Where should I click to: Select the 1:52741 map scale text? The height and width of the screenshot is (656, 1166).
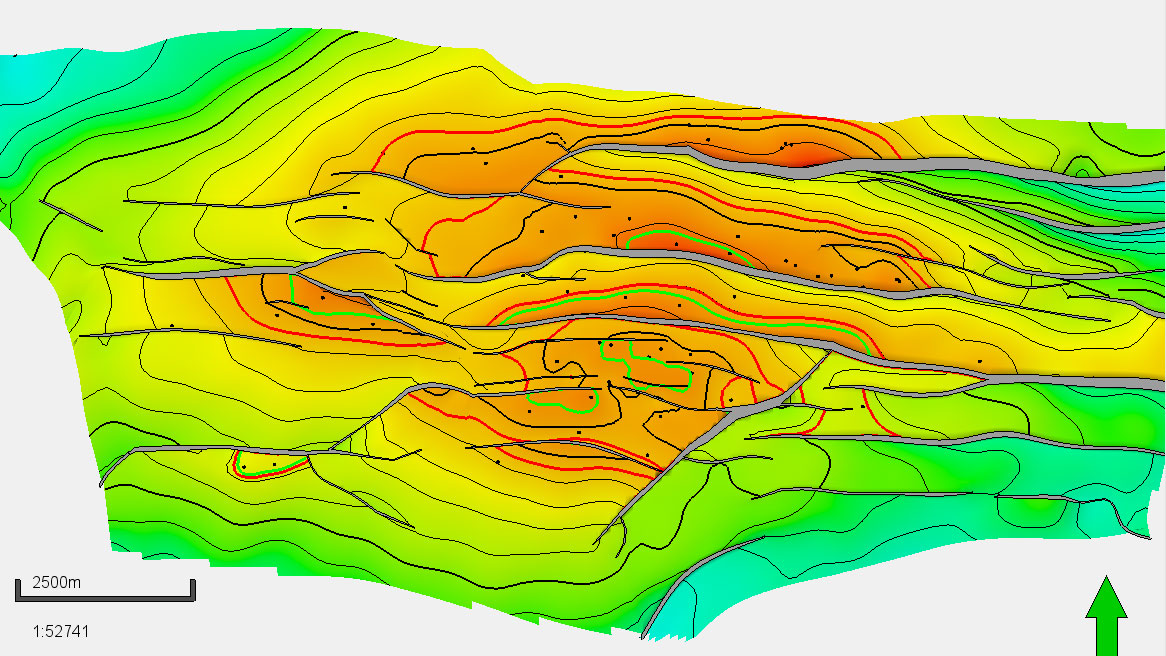[x=66, y=632]
